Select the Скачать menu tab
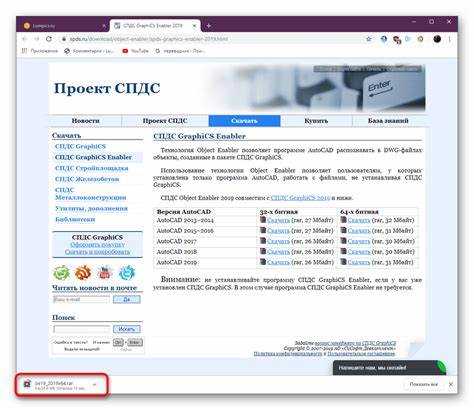This screenshot has height=410, width=474. click(x=244, y=121)
